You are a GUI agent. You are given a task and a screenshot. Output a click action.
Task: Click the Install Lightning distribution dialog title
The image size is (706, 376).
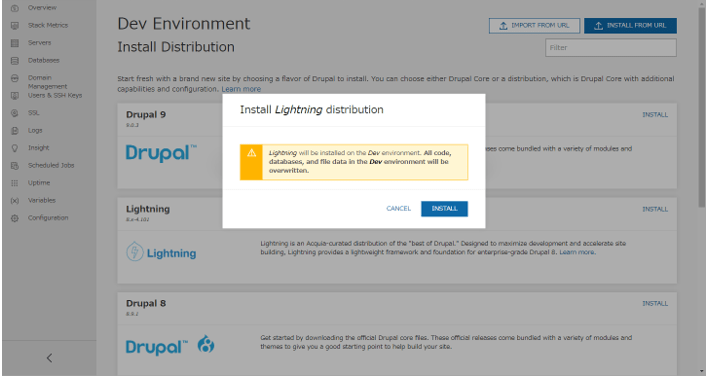pos(312,110)
